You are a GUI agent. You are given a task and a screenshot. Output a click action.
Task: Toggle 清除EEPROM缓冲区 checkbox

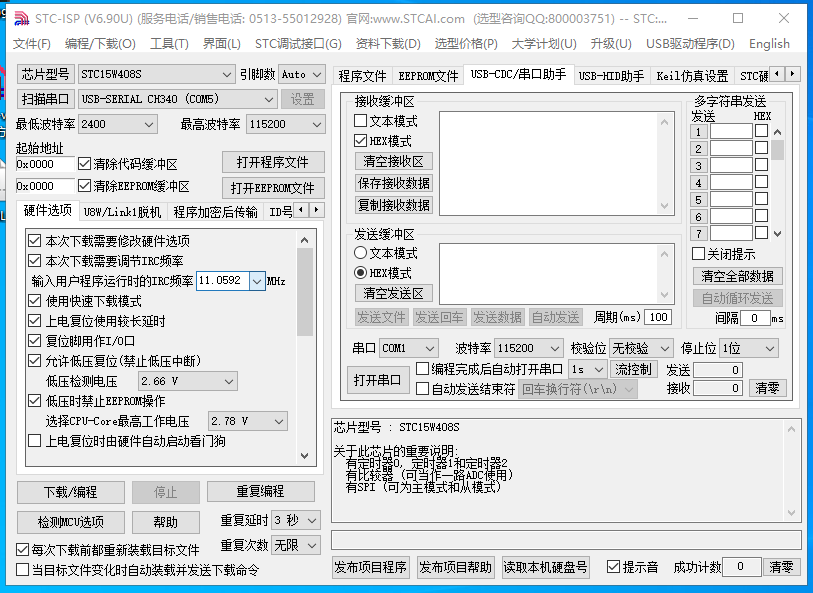pos(85,186)
